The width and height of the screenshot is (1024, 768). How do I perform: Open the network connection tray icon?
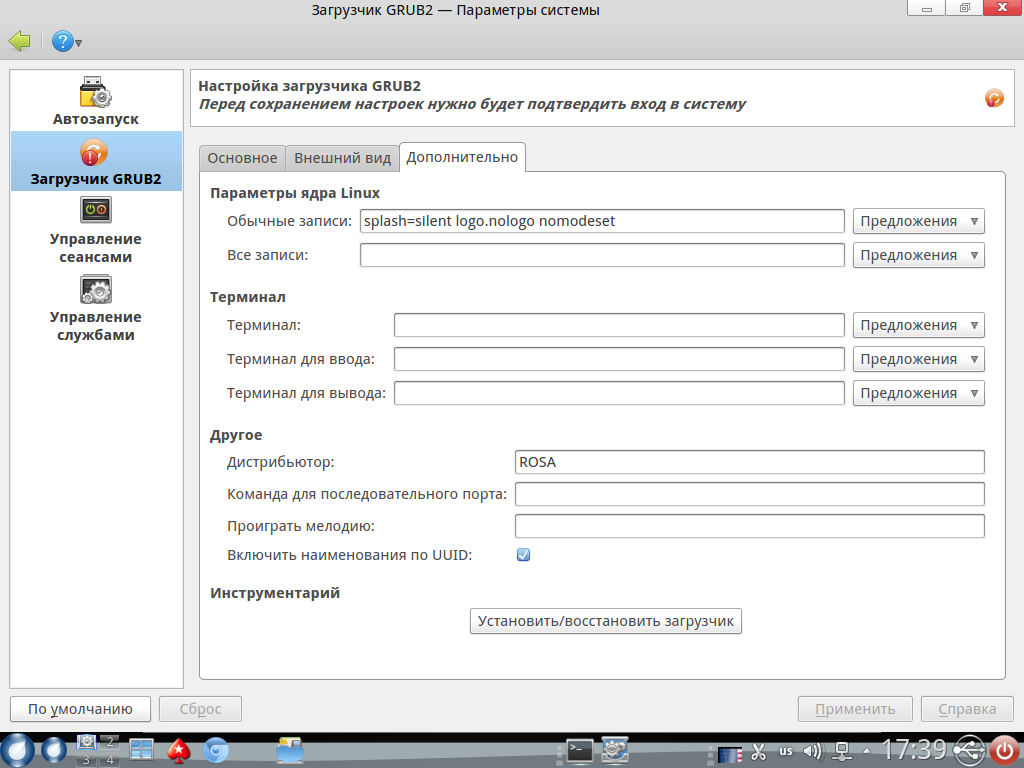tap(842, 752)
